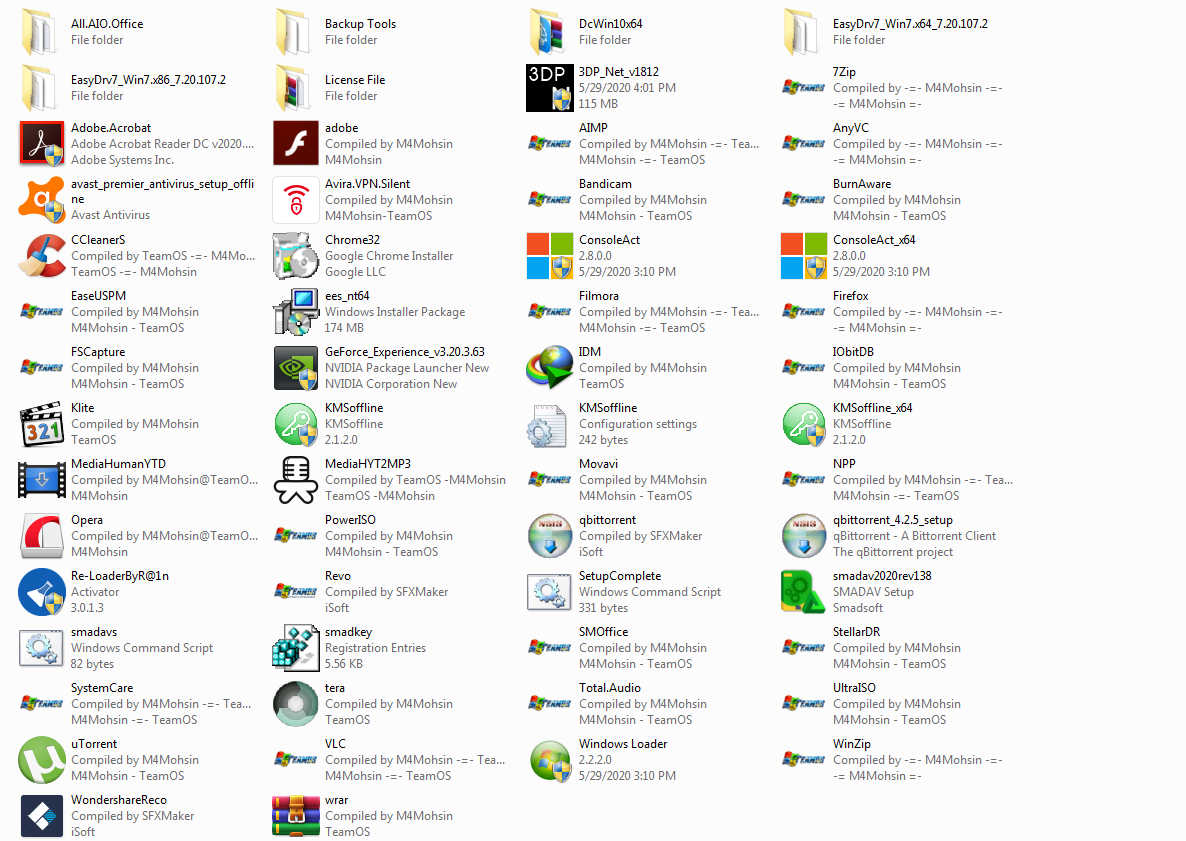Click the MediaHumanYTD filmstrip icon
Image resolution: width=1186 pixels, height=841 pixels.
(x=42, y=480)
